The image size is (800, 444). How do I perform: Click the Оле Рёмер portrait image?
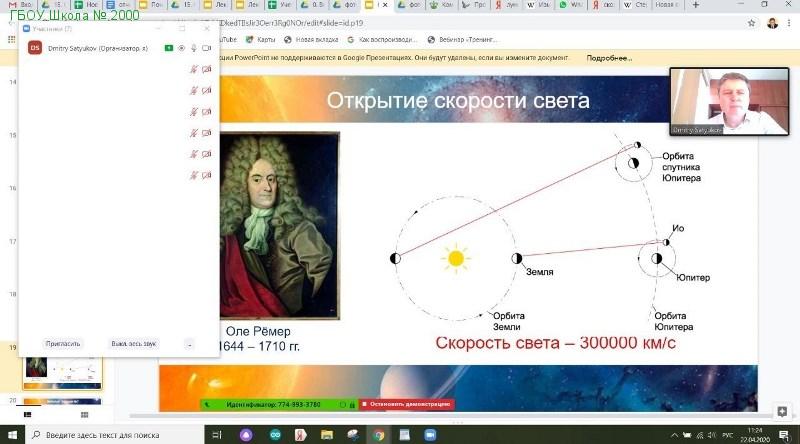point(280,226)
